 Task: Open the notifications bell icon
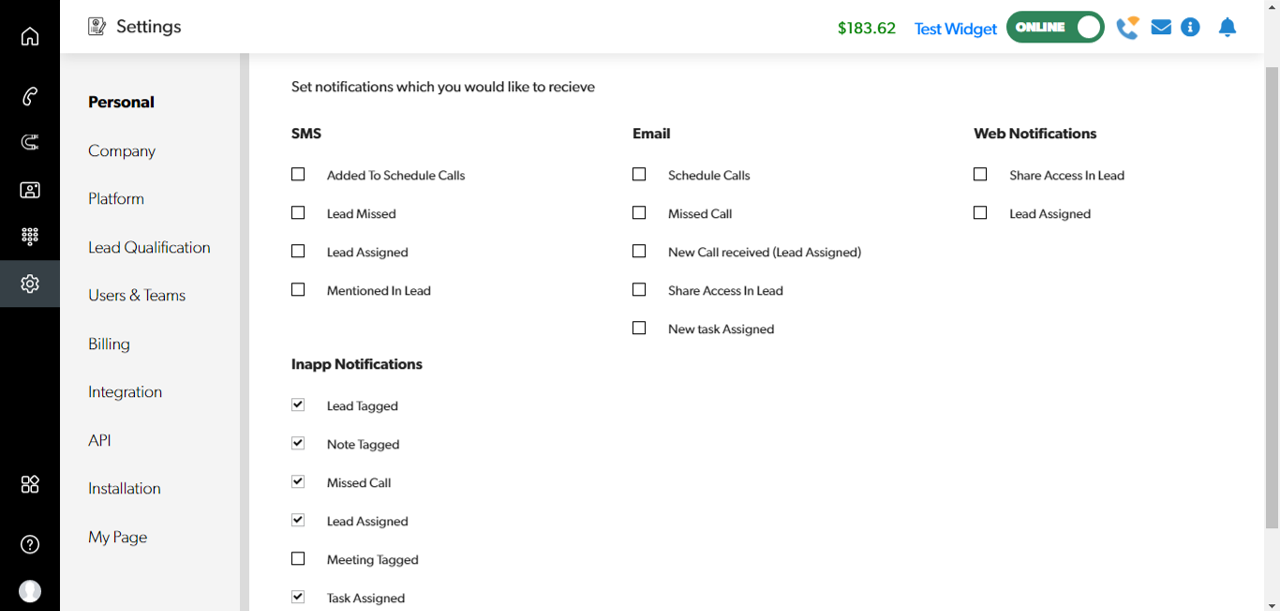[1227, 28]
